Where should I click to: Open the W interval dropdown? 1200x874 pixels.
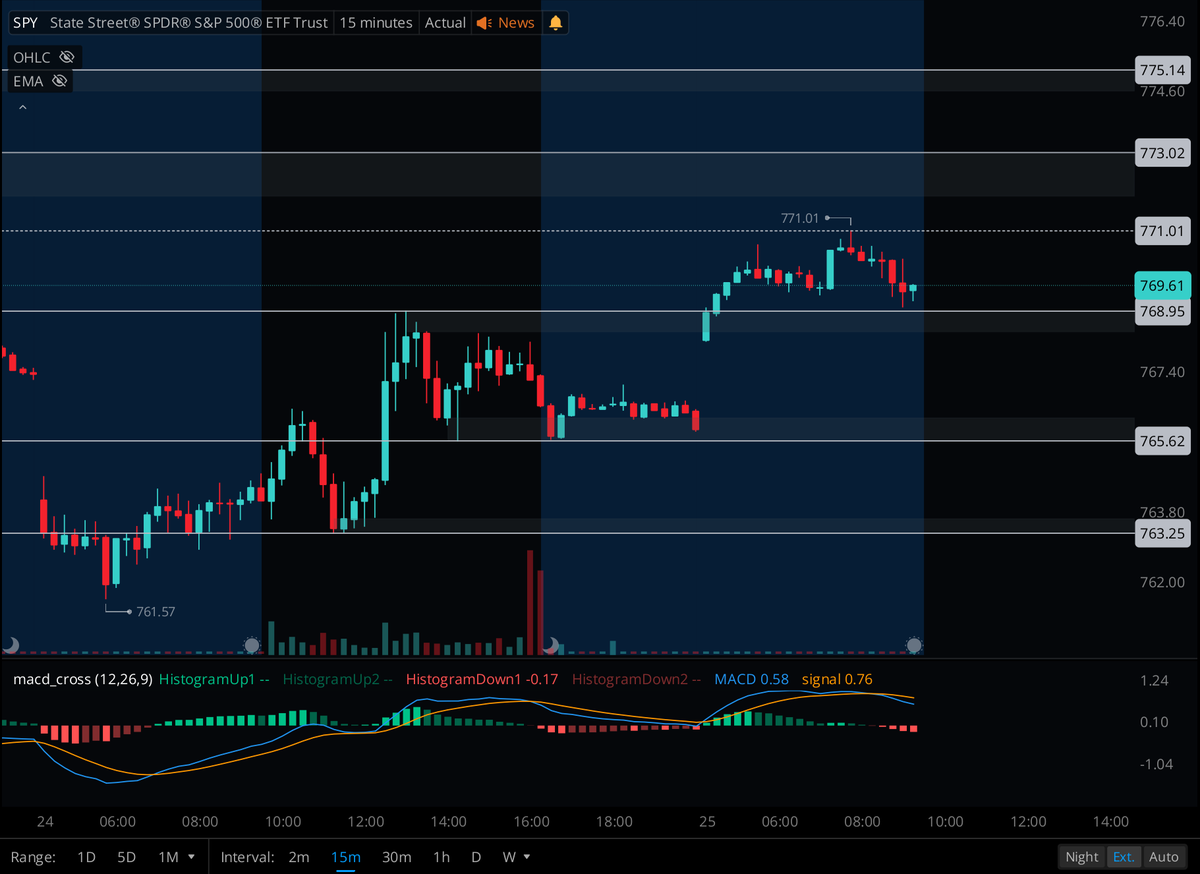coord(516,857)
